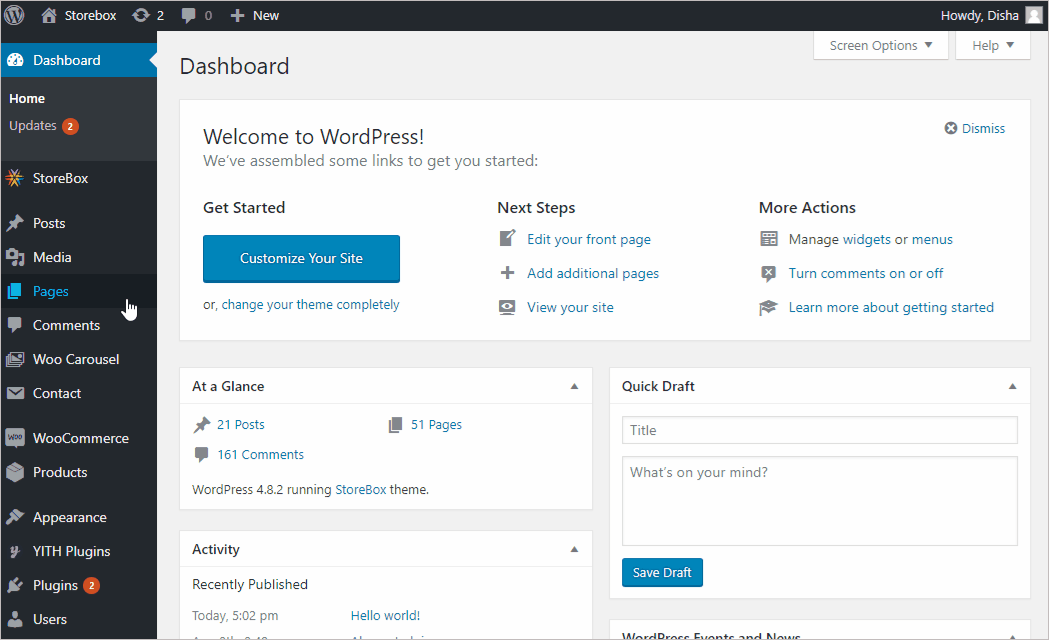This screenshot has width=1049, height=640.
Task: Open the 161 Comments link
Action: click(x=260, y=455)
